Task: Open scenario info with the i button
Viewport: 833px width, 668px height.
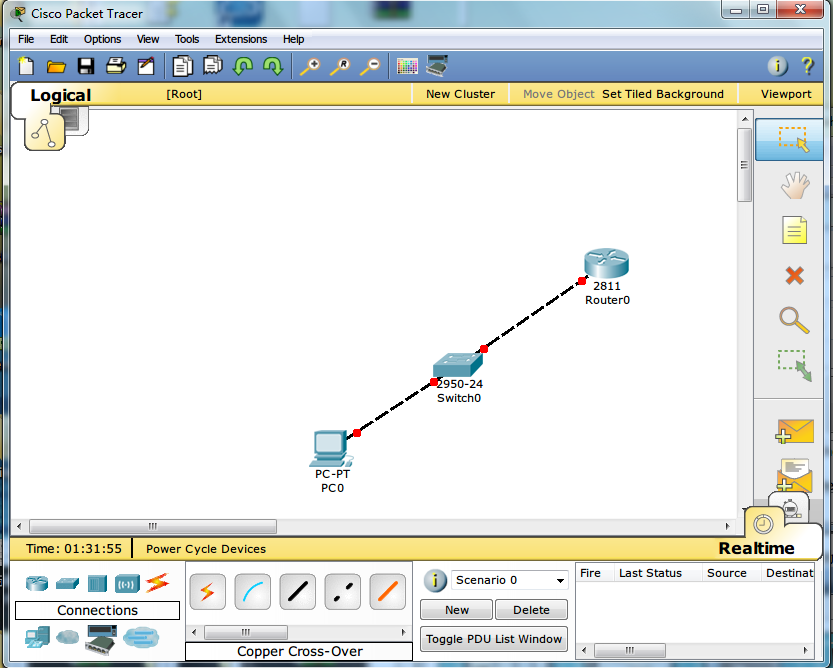Action: (435, 580)
